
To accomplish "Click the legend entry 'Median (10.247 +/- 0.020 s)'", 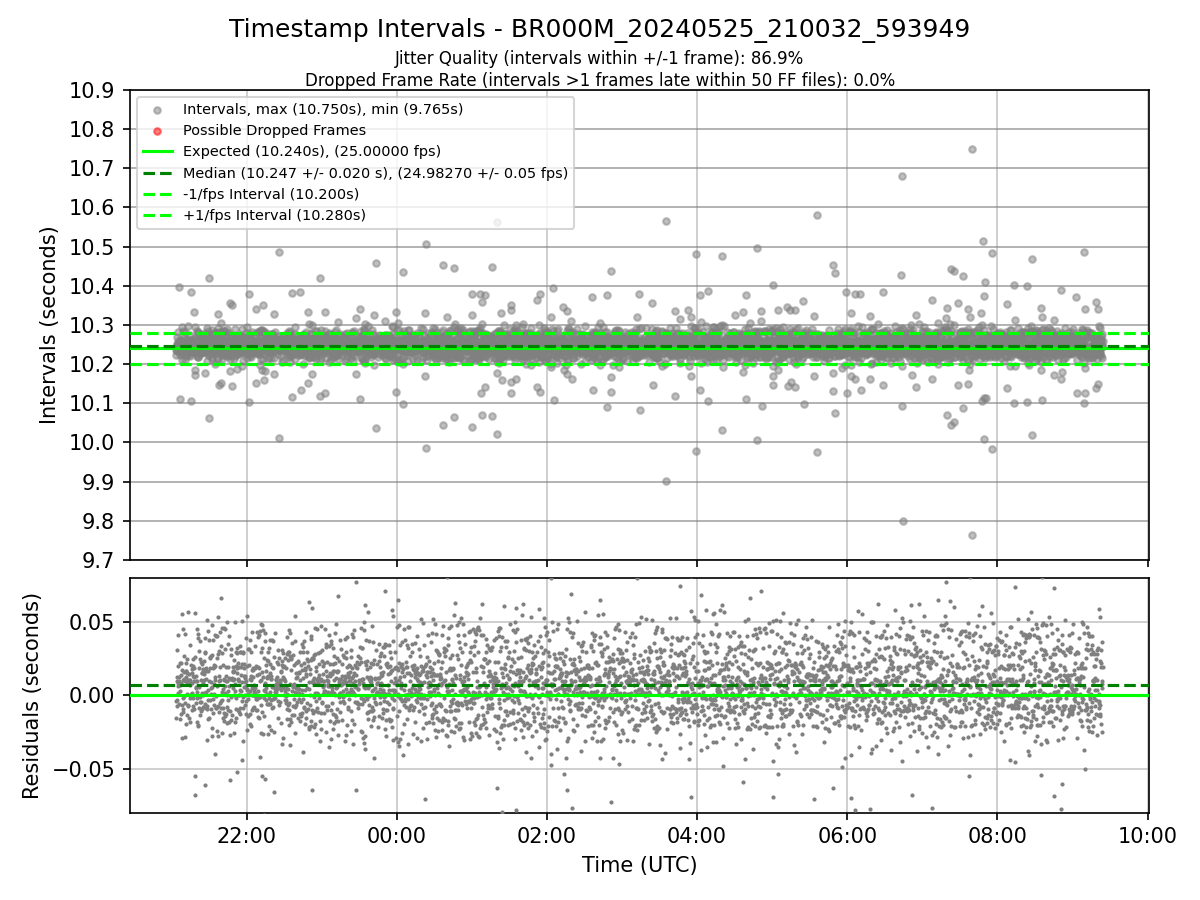I will 375,173.
